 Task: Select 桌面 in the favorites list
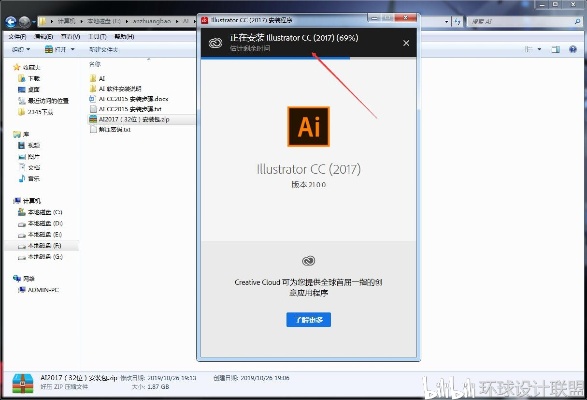tap(29, 90)
